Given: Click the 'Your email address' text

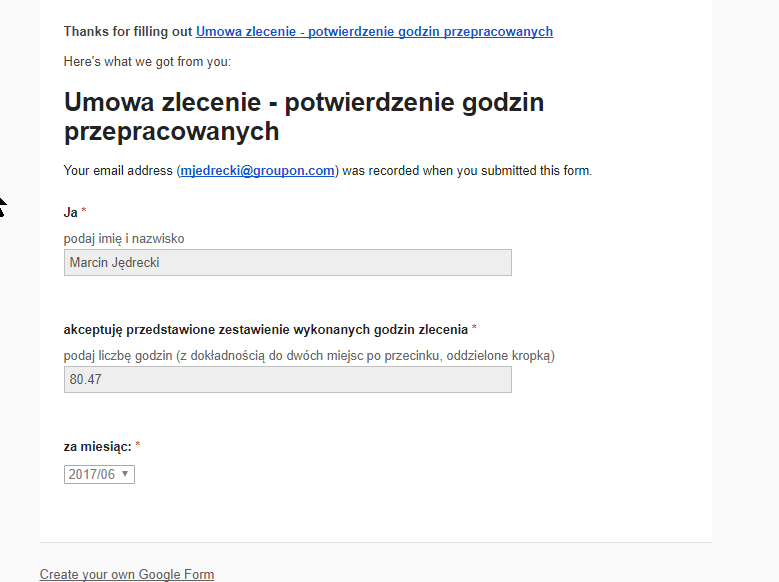Looking at the screenshot, I should pyautogui.click(x=117, y=171).
